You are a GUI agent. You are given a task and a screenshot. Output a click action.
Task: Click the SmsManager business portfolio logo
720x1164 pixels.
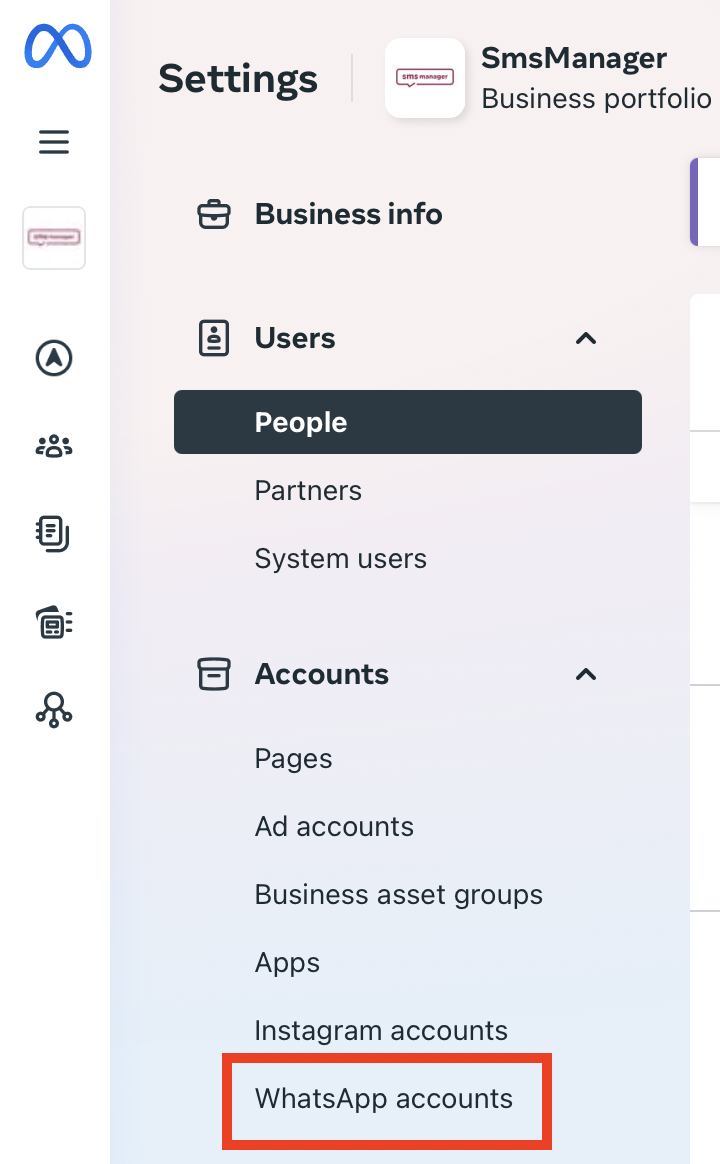click(425, 78)
